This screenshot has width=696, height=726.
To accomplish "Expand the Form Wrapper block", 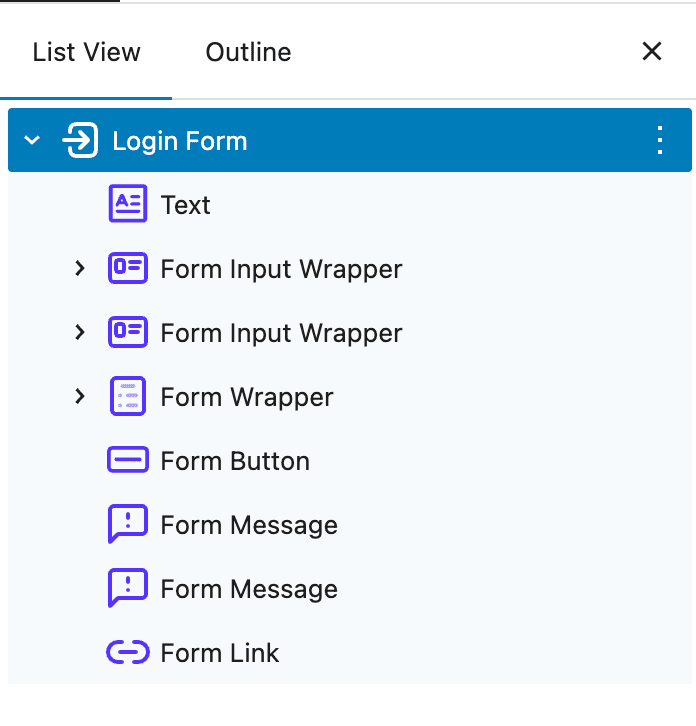I will click(x=80, y=397).
